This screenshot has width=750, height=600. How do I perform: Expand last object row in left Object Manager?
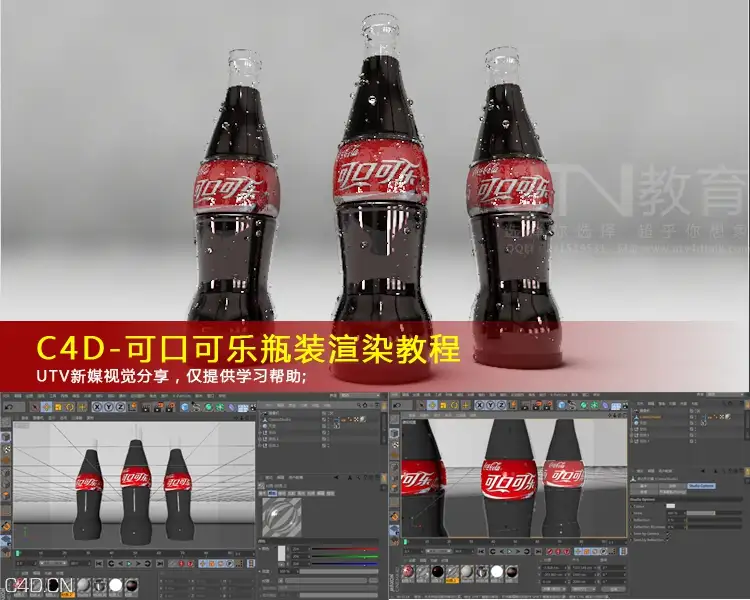(x=260, y=445)
